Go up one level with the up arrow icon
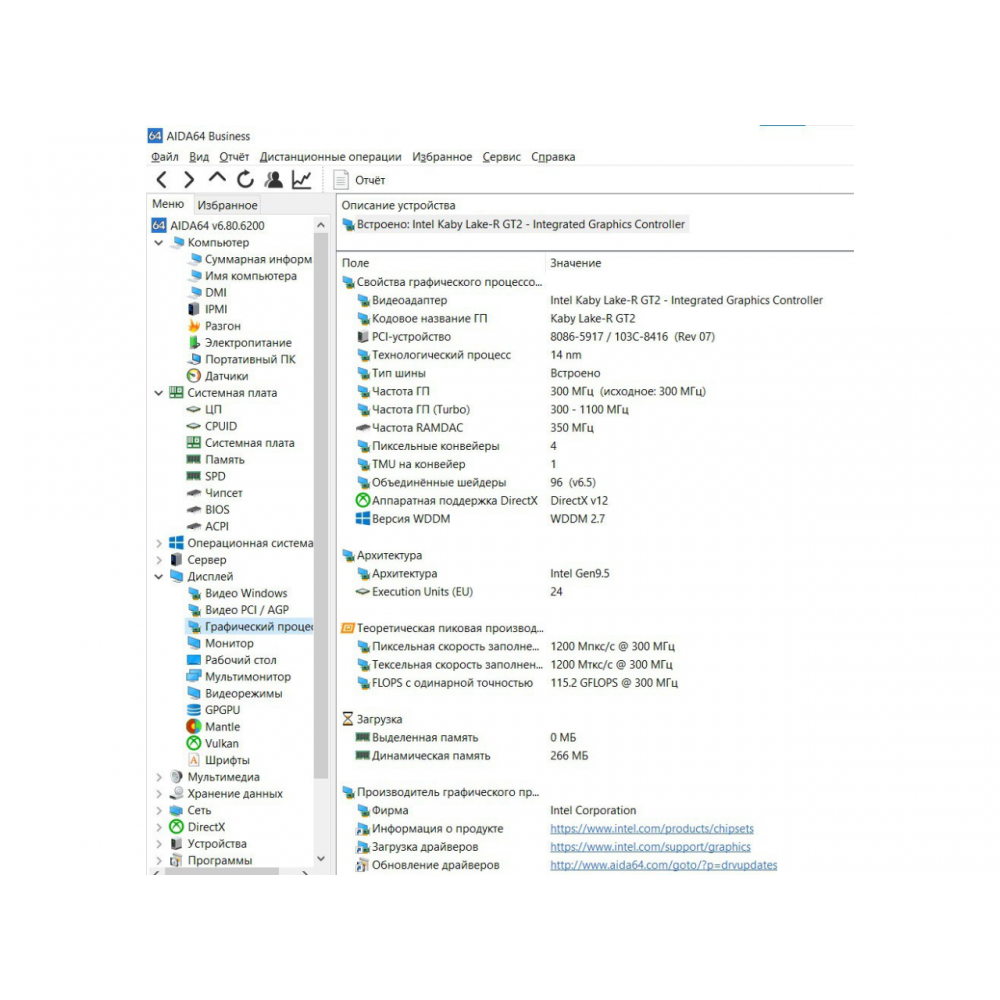The image size is (1000, 1000). [x=217, y=178]
